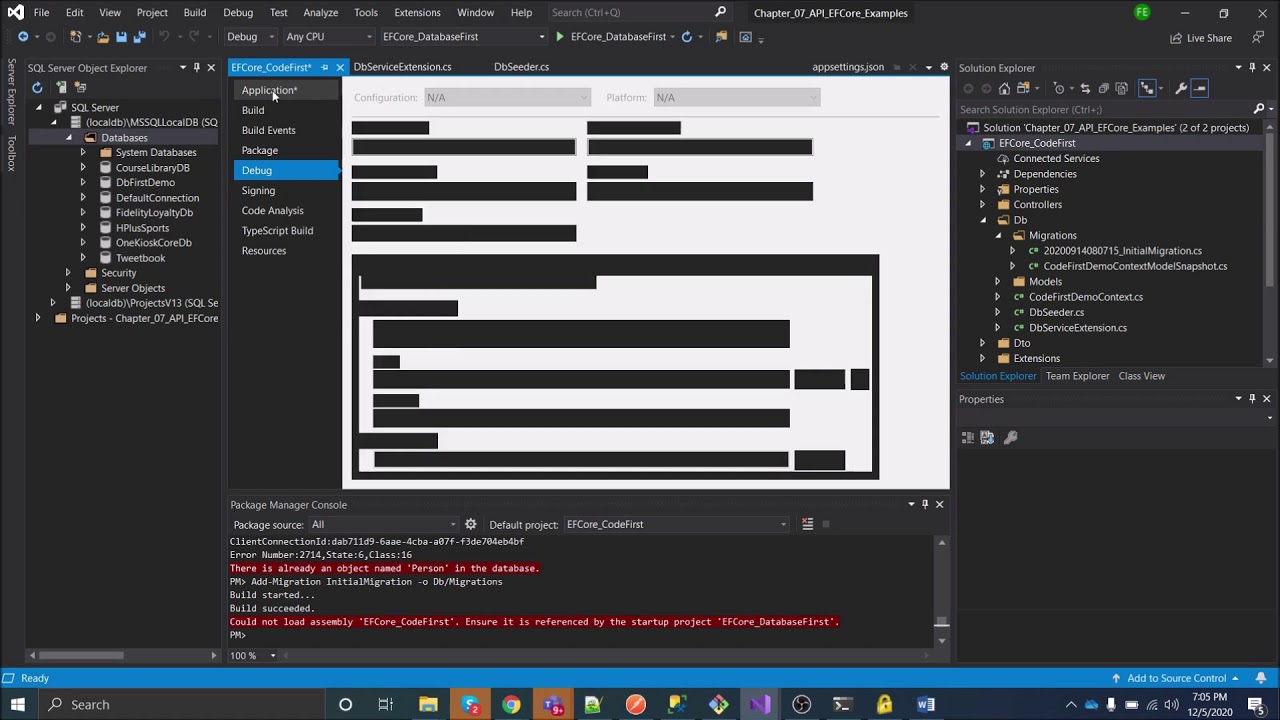This screenshot has width=1280, height=720.
Task: Switch to the Team Explorer tab
Action: 1077,376
